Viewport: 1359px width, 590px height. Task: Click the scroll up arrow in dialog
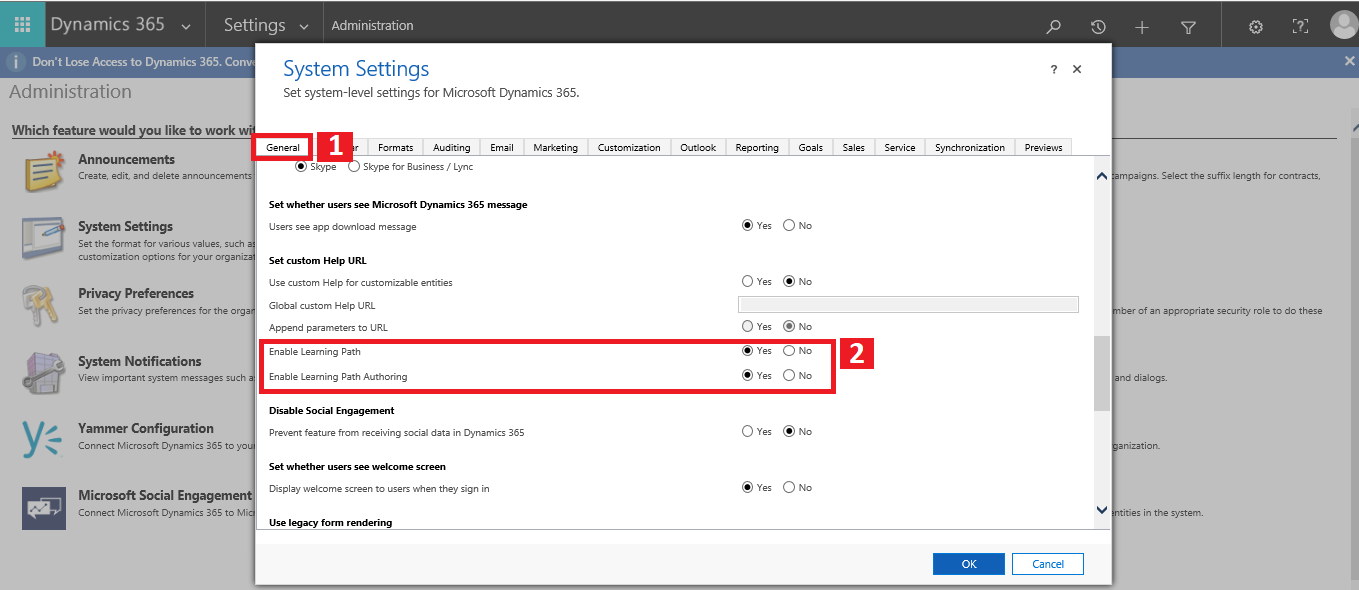click(1102, 177)
